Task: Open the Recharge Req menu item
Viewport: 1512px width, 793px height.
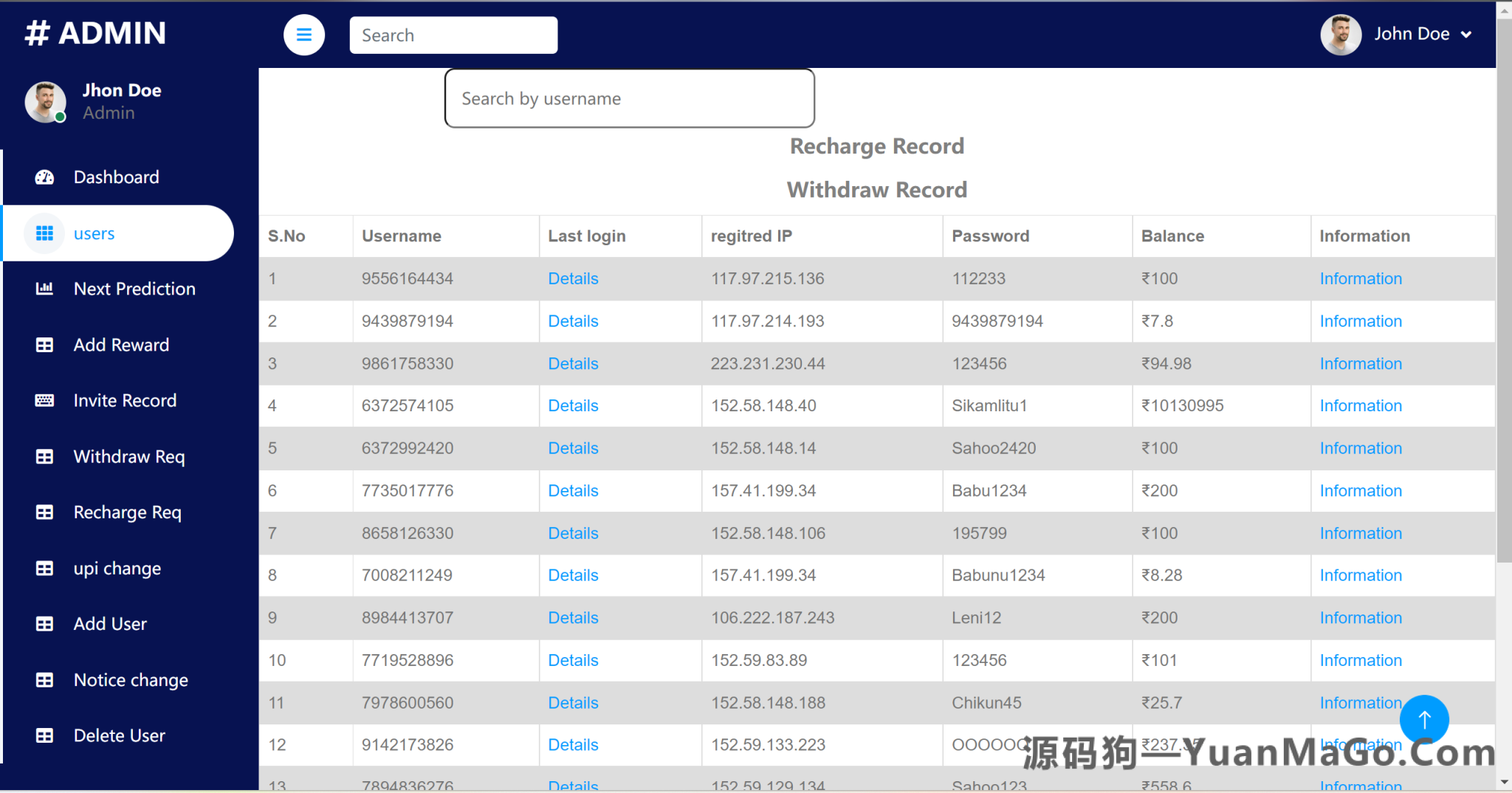Action: (127, 512)
